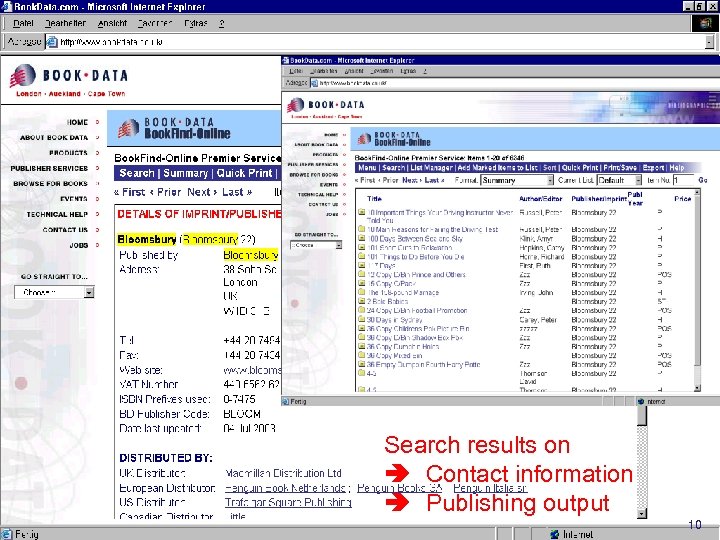
Task: Click 'Sort' in the results window toolbar
Action: click(x=550, y=168)
